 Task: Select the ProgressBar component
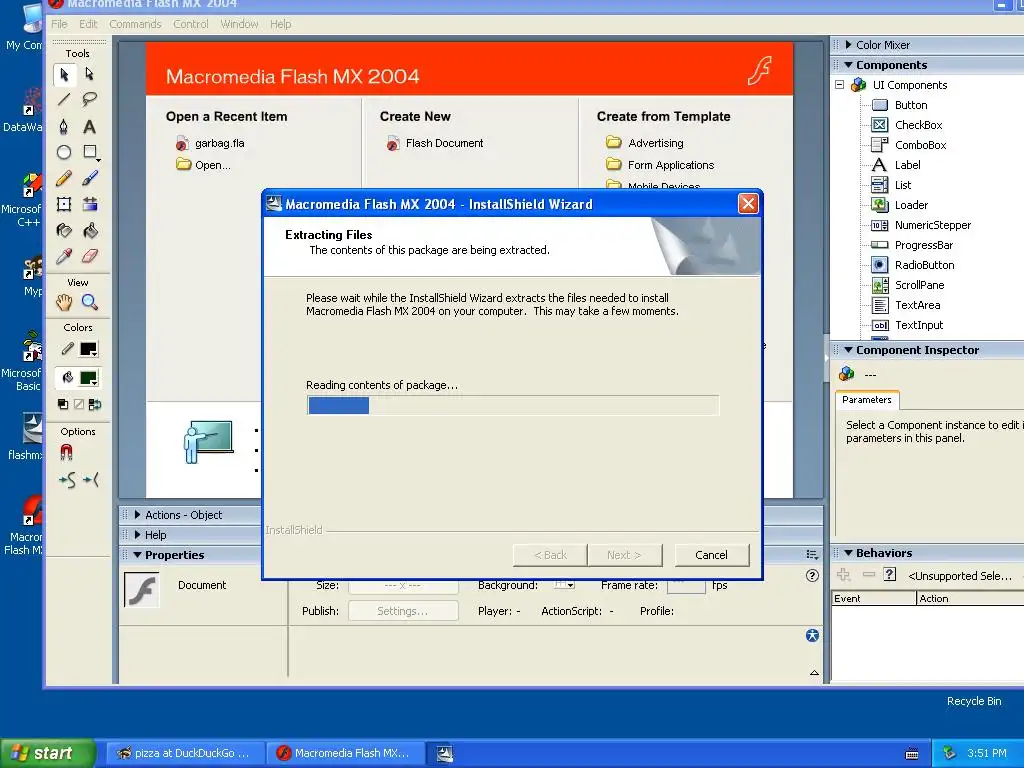coord(912,245)
